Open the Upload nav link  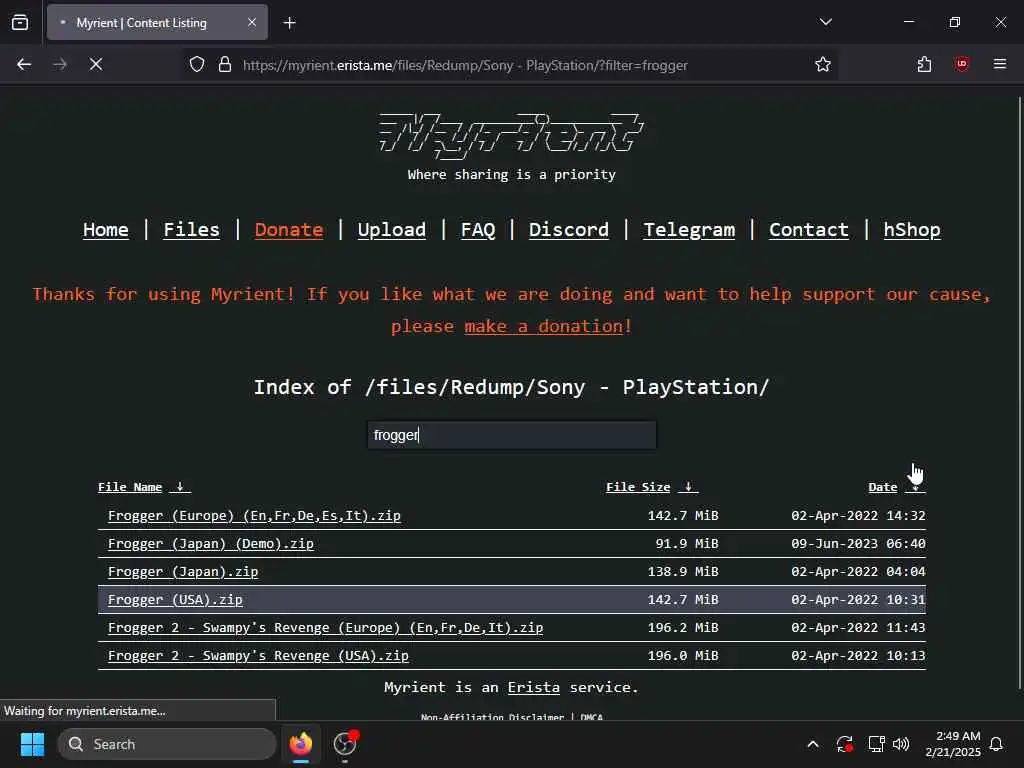[x=392, y=230]
